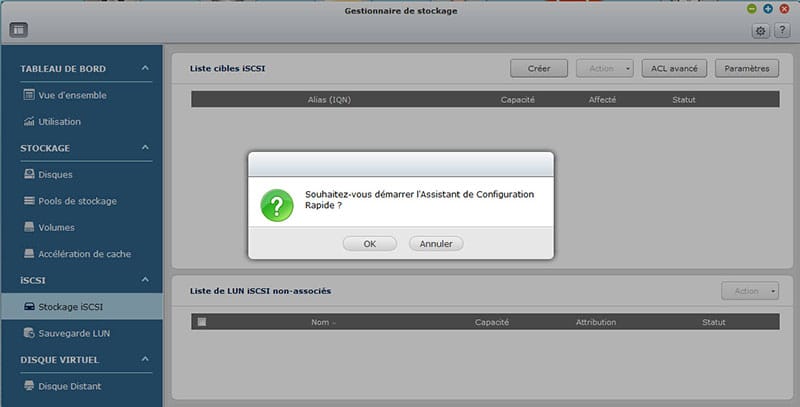Sort the LUN list by Nom column header

(320, 322)
